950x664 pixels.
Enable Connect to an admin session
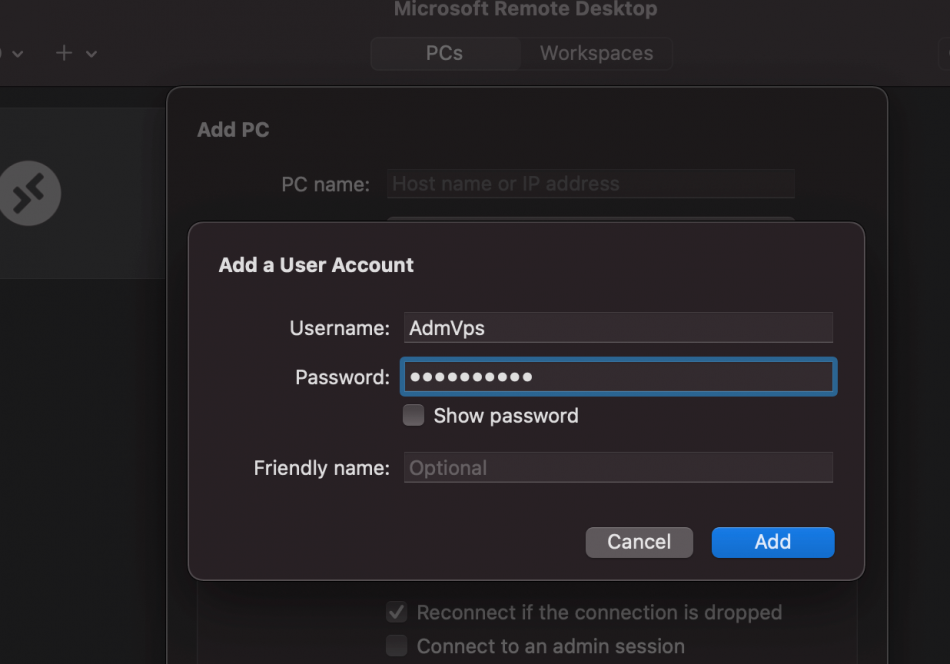397,646
